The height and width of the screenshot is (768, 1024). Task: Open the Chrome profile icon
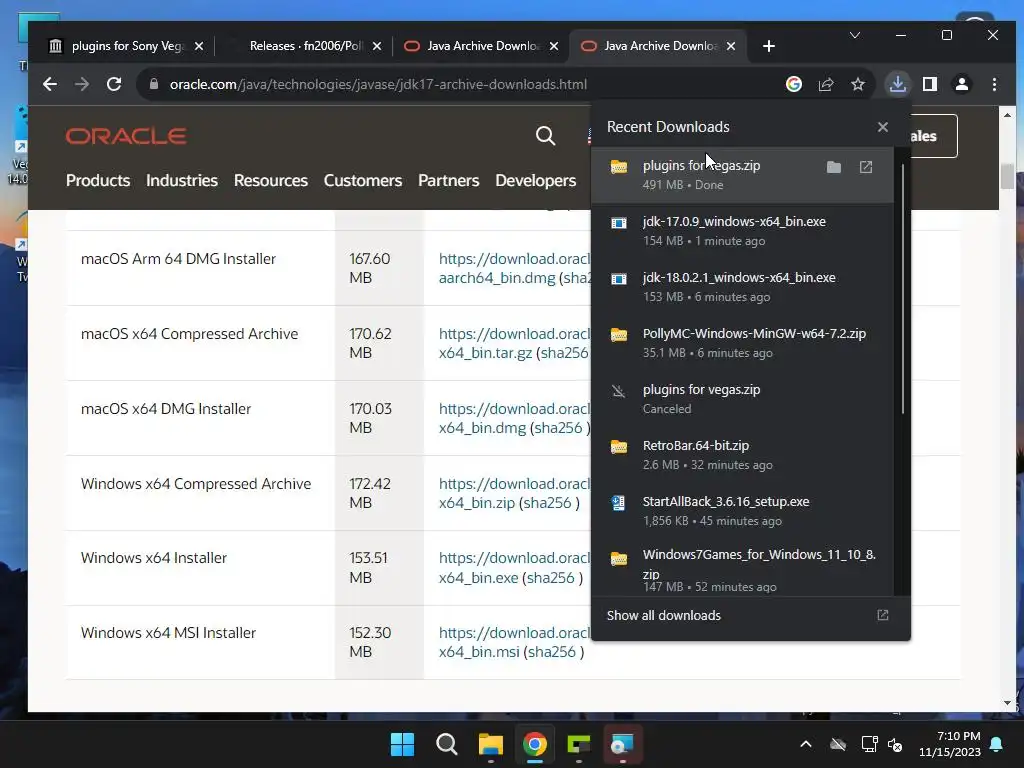pos(962,84)
